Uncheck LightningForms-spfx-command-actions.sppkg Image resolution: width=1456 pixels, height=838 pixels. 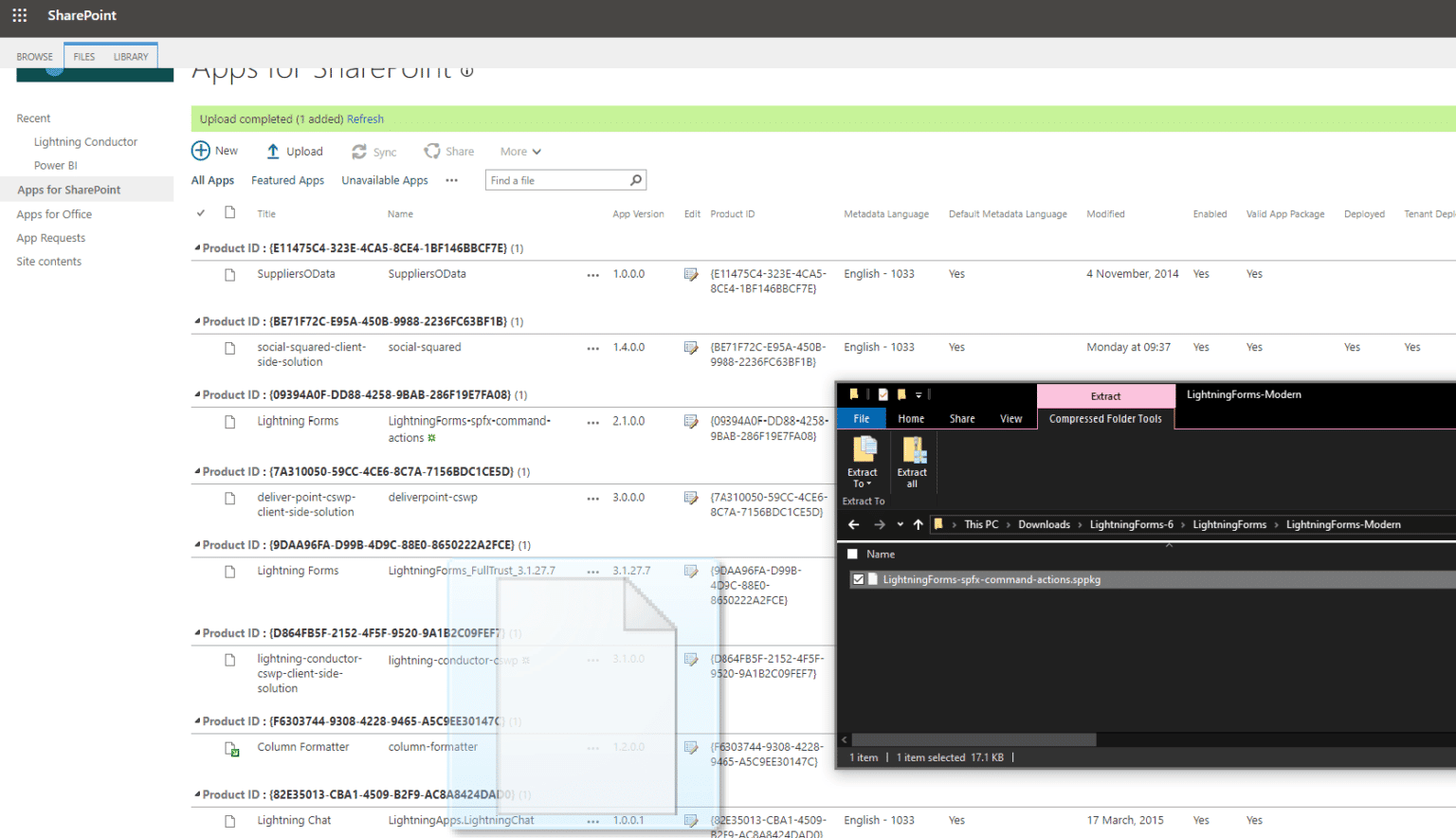pos(858,579)
